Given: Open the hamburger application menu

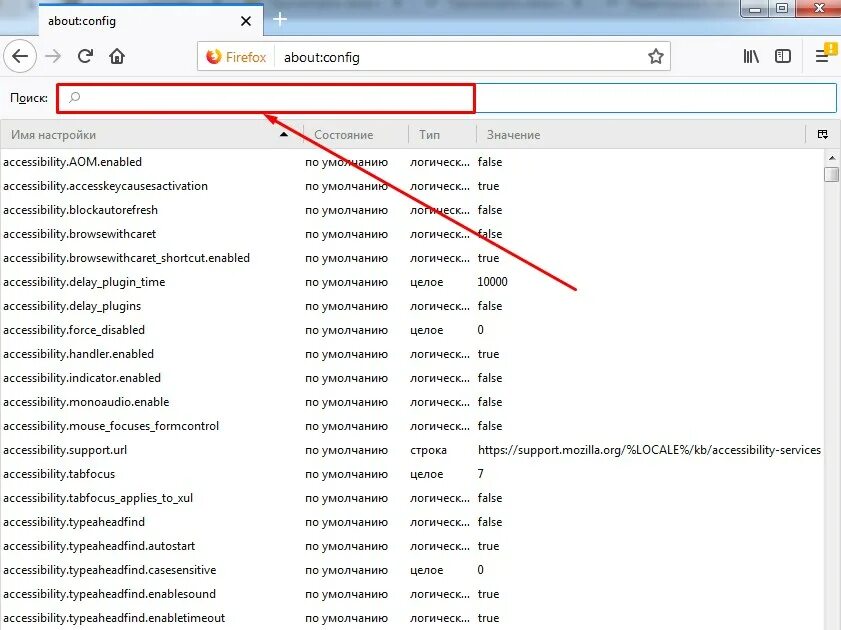Looking at the screenshot, I should pos(823,55).
